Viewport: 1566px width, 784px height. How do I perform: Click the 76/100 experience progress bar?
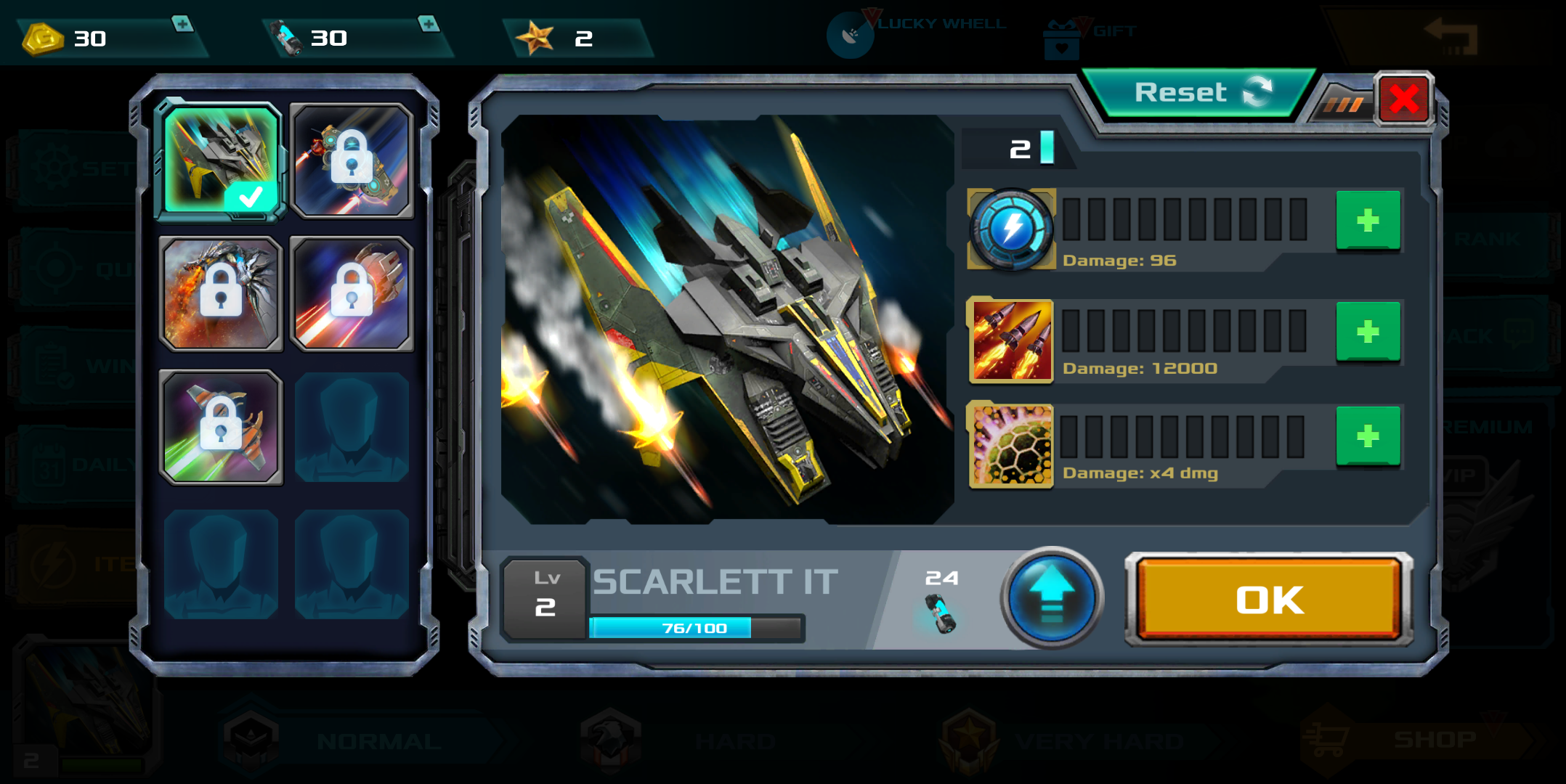696,628
